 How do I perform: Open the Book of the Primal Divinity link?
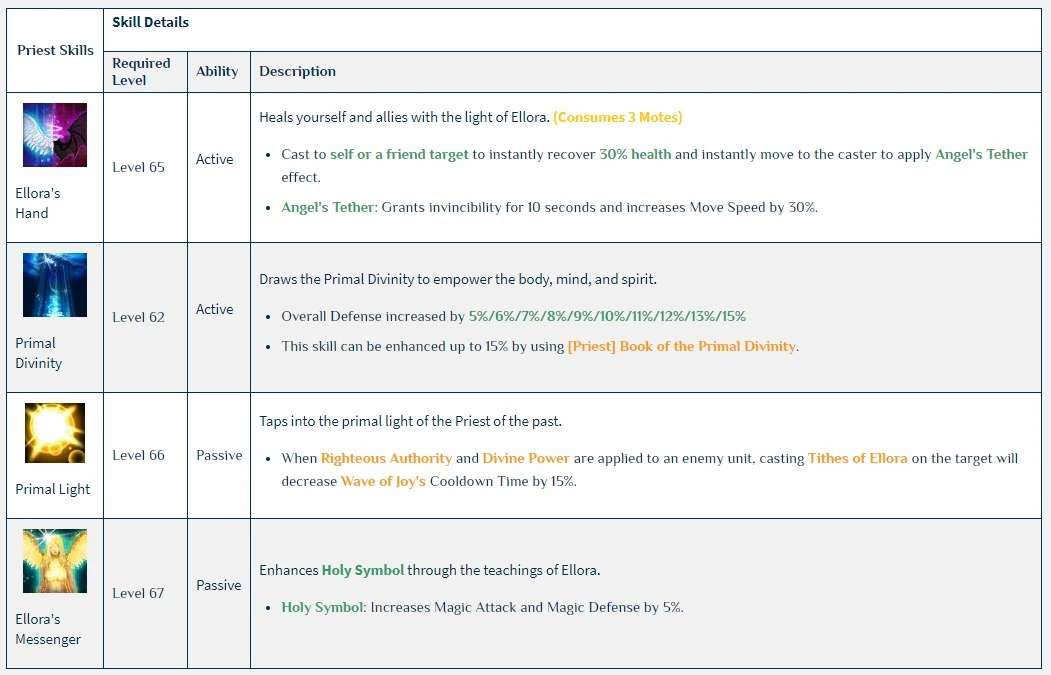[x=681, y=346]
